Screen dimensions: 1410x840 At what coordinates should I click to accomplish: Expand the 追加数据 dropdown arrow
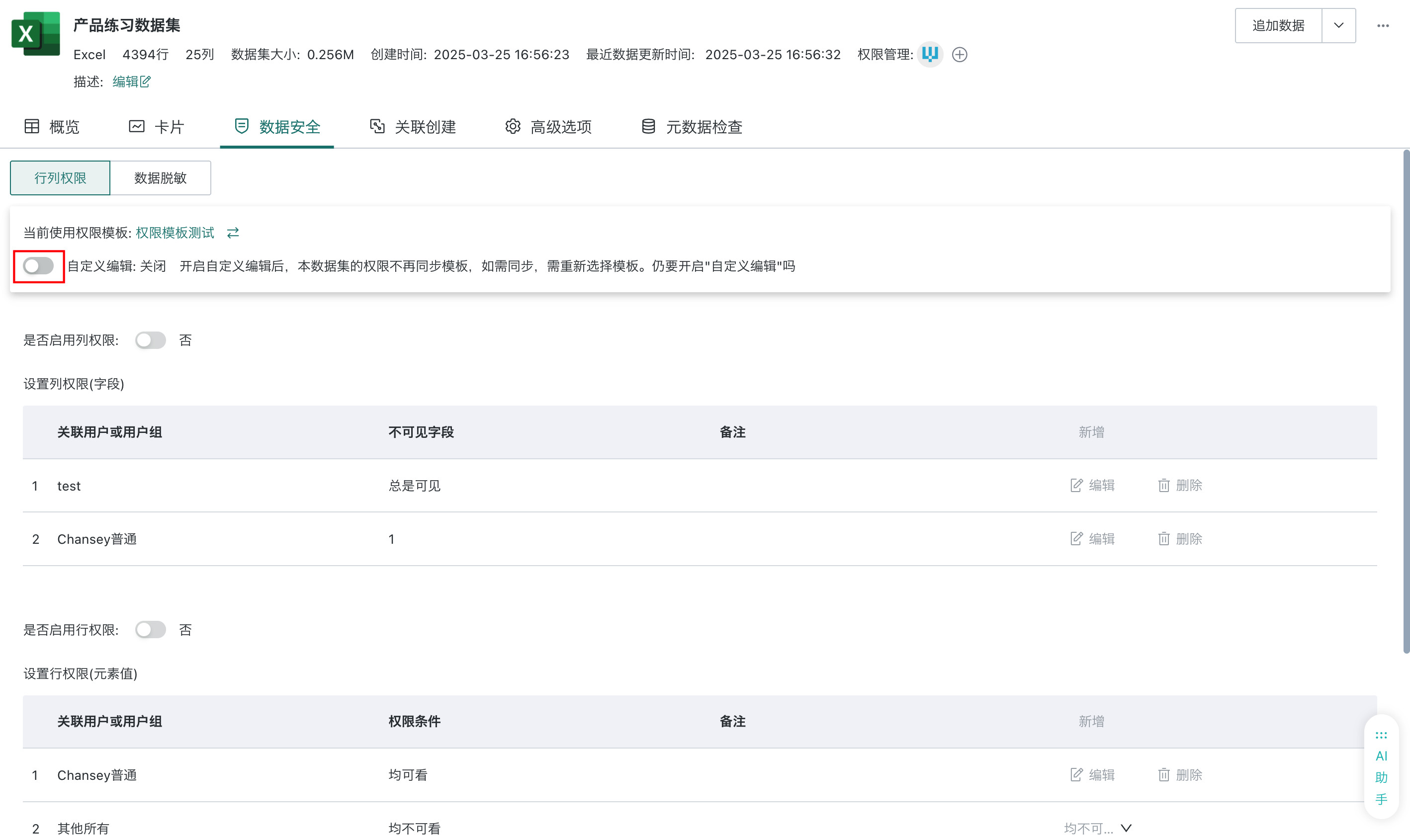point(1339,25)
